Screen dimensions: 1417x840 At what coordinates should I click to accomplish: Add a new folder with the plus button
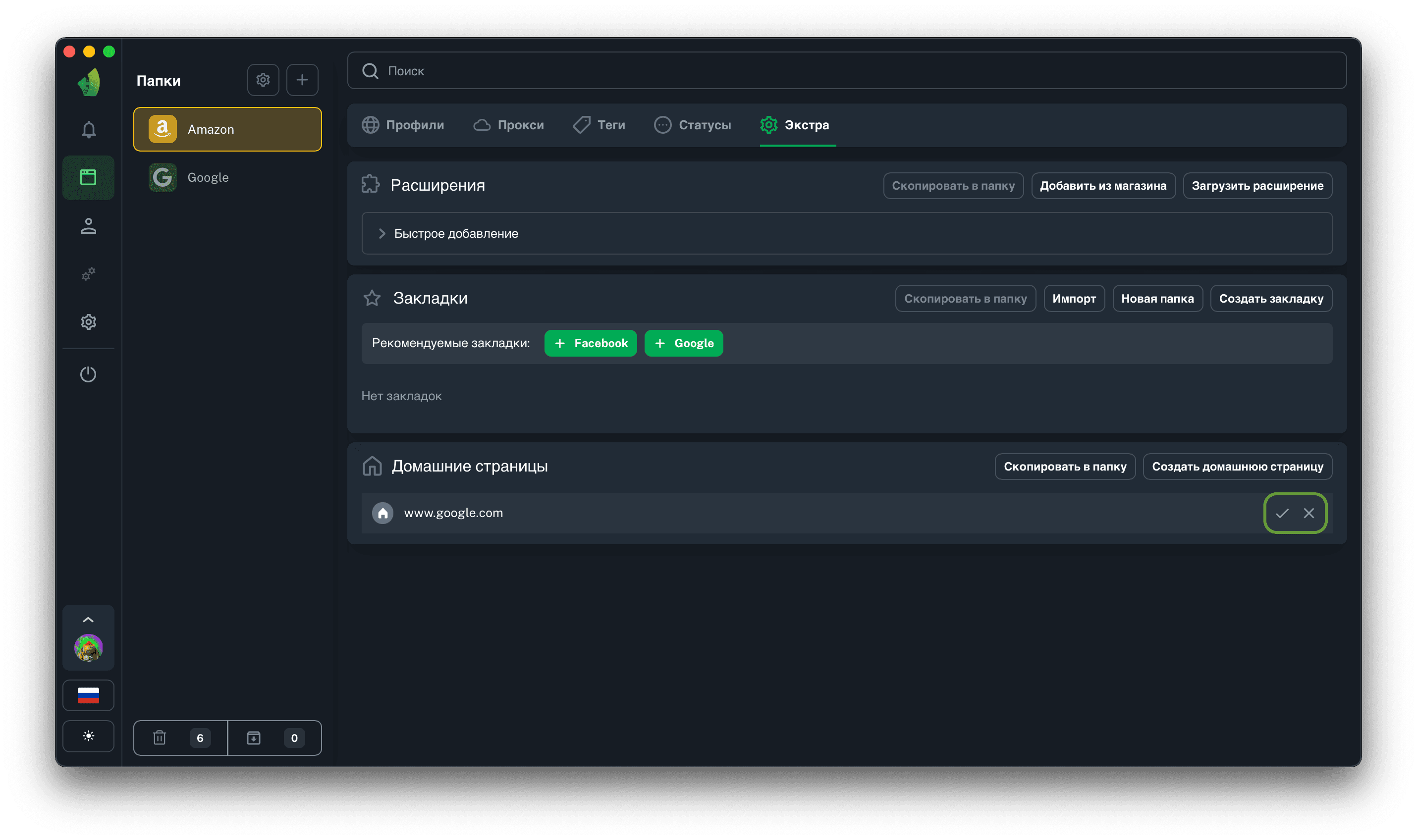302,80
